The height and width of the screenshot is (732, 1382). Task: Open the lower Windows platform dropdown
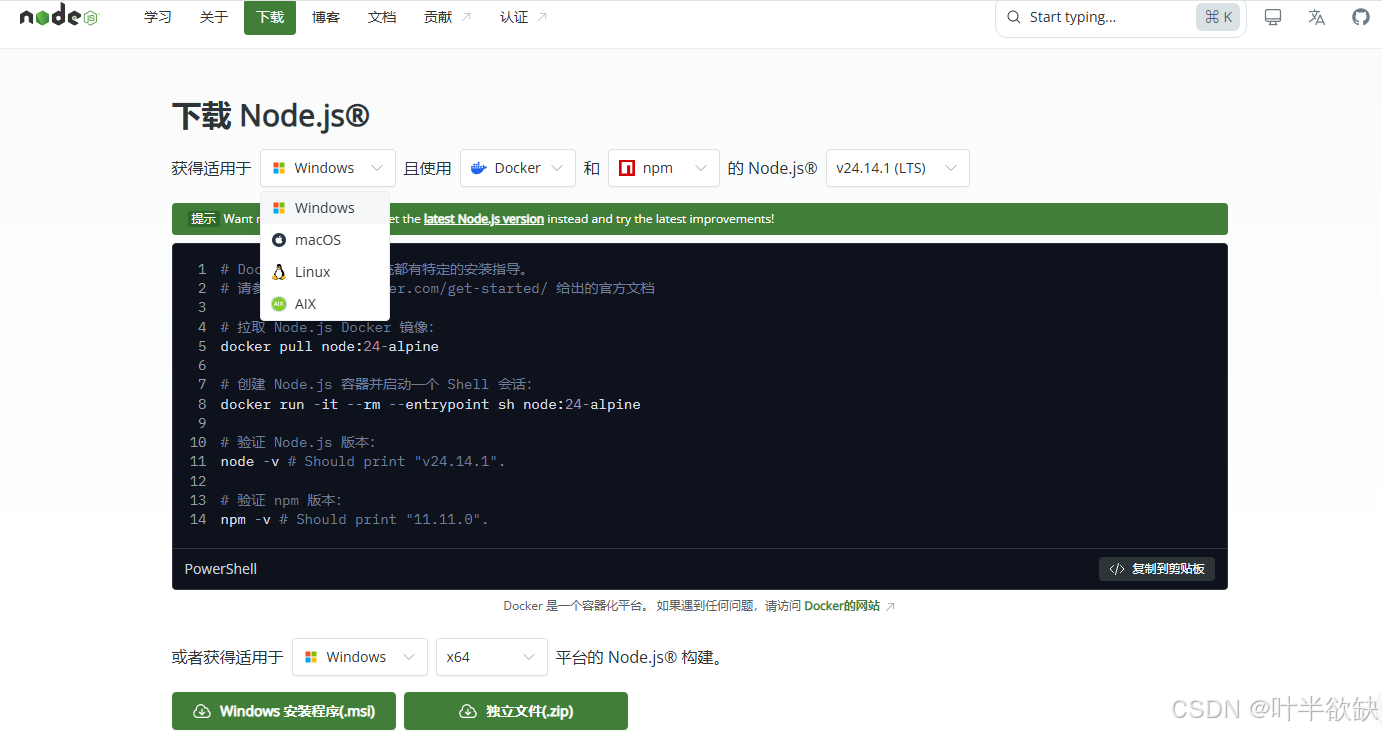point(360,657)
